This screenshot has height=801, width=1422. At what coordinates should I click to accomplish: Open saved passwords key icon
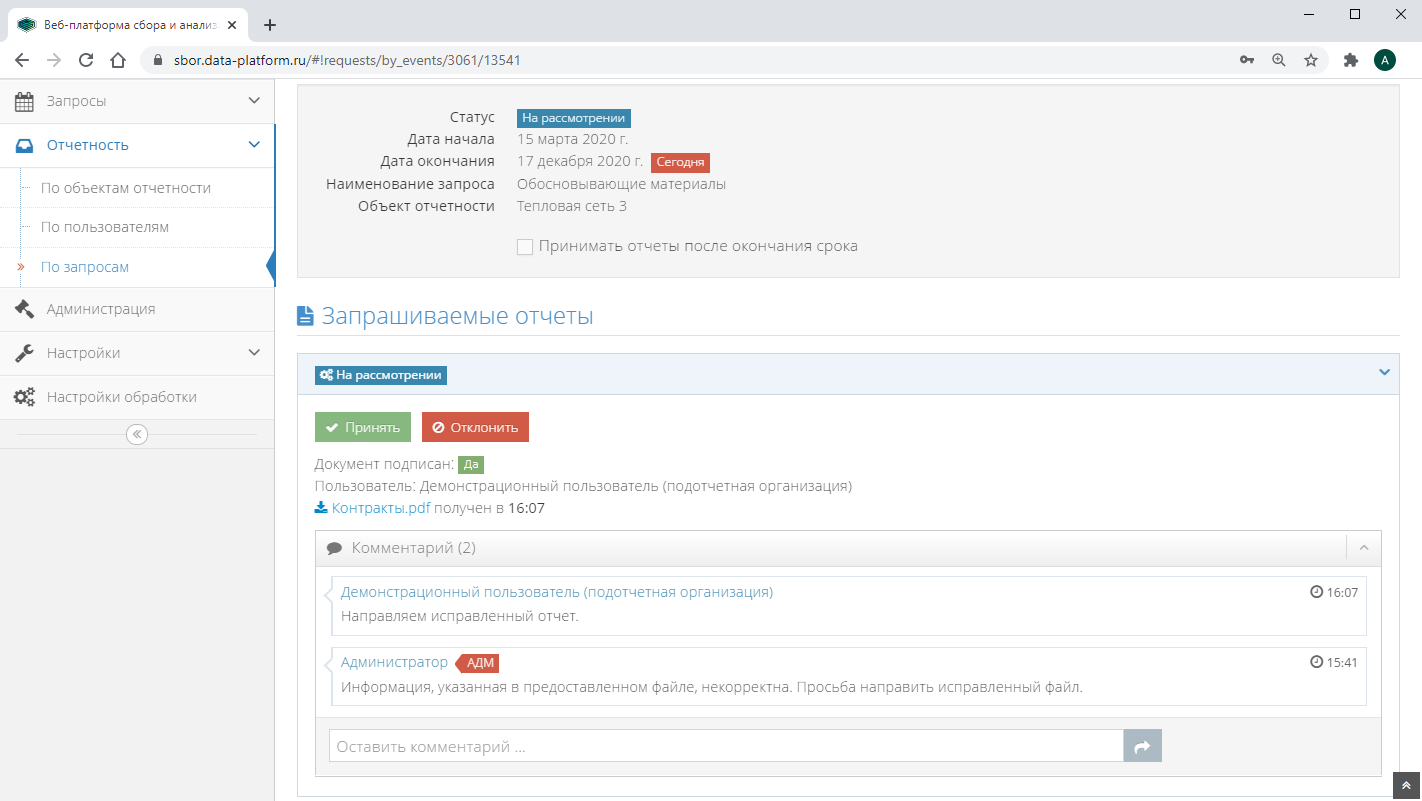[x=1247, y=60]
